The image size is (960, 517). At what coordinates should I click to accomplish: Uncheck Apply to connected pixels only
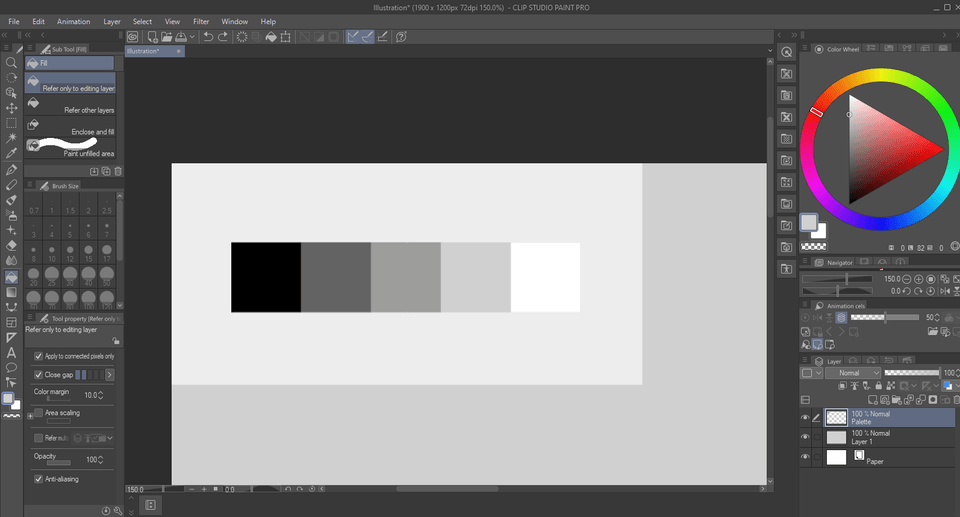coord(39,356)
